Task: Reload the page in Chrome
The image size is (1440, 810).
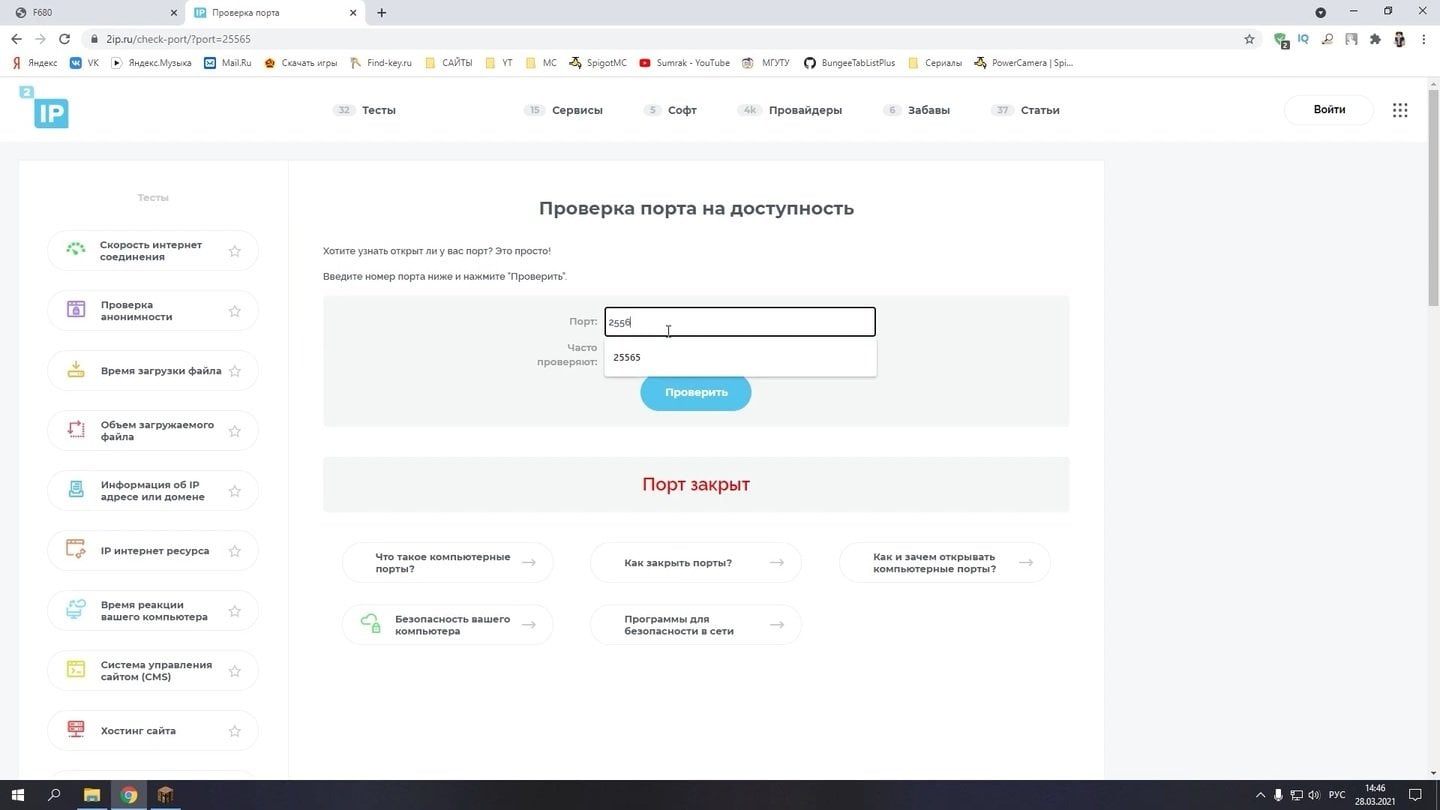Action: (63, 38)
